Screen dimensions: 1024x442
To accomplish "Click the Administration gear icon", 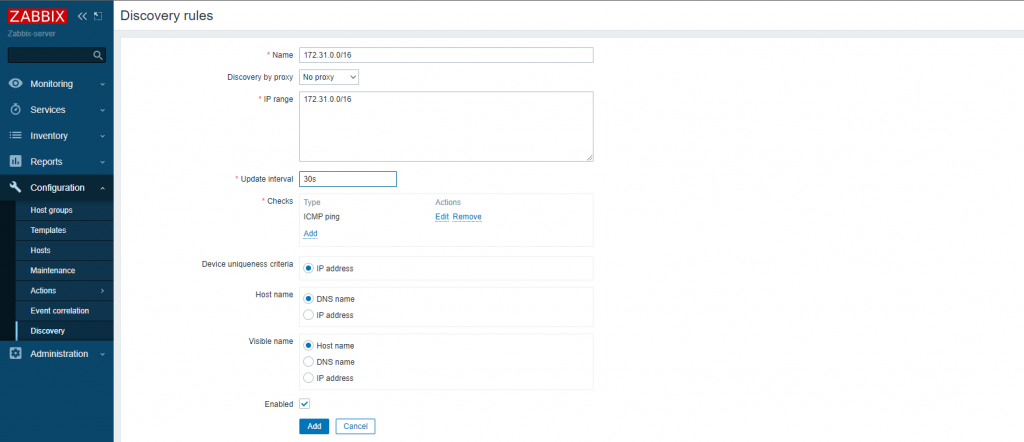I will (16, 353).
